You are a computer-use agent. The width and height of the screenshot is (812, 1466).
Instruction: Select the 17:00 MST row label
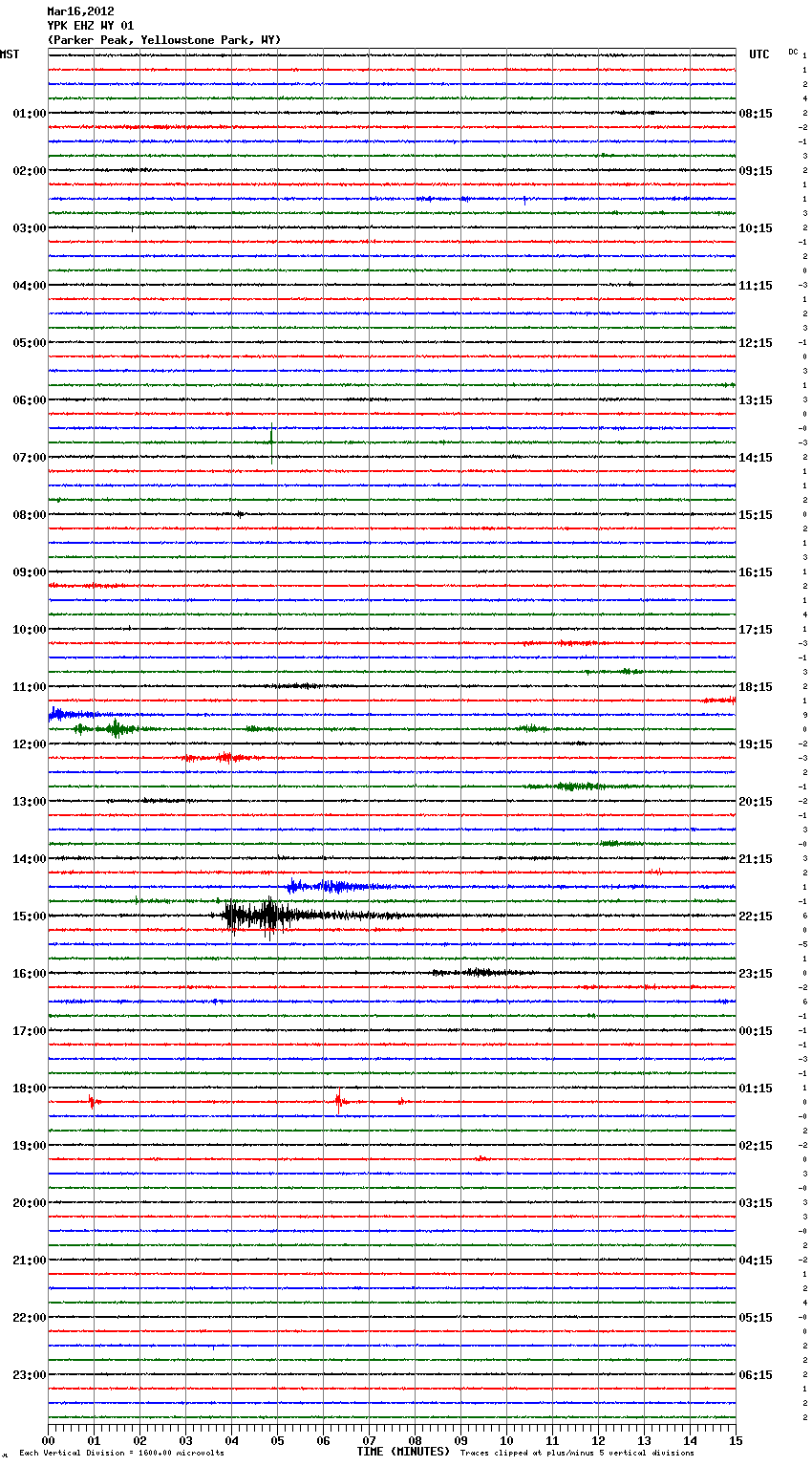(x=30, y=1031)
